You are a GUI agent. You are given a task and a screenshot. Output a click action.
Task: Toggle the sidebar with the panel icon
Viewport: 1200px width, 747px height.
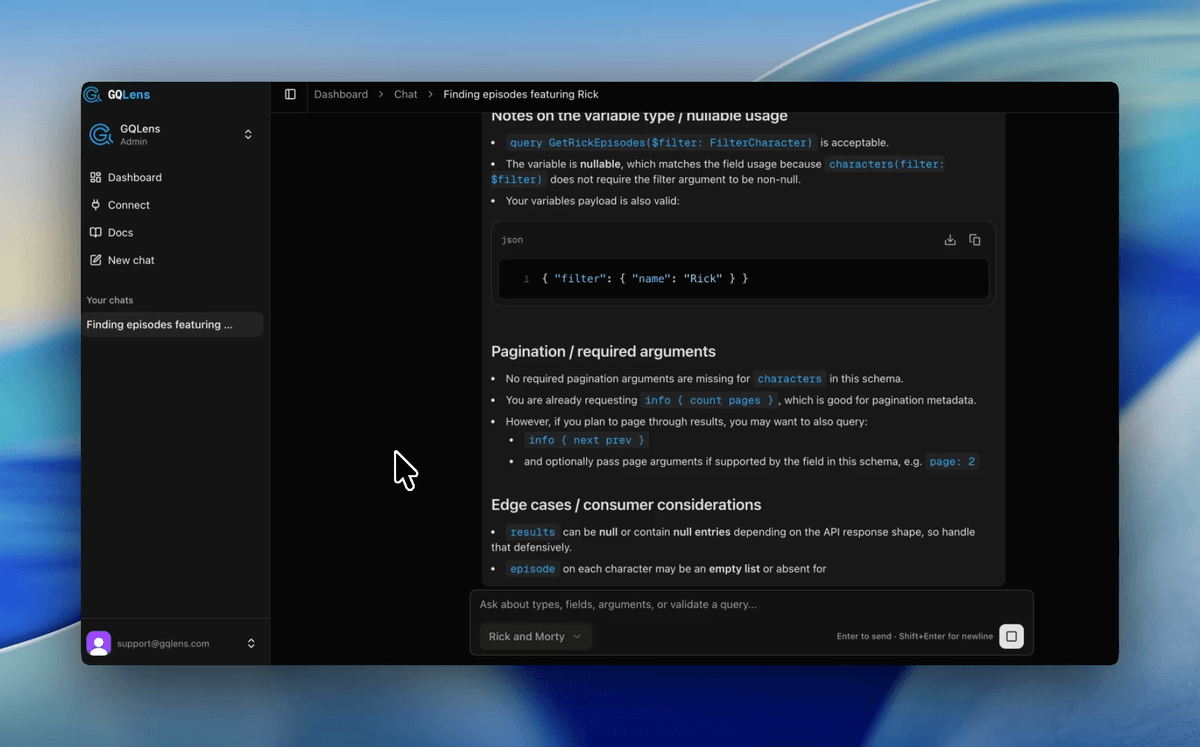[290, 93]
